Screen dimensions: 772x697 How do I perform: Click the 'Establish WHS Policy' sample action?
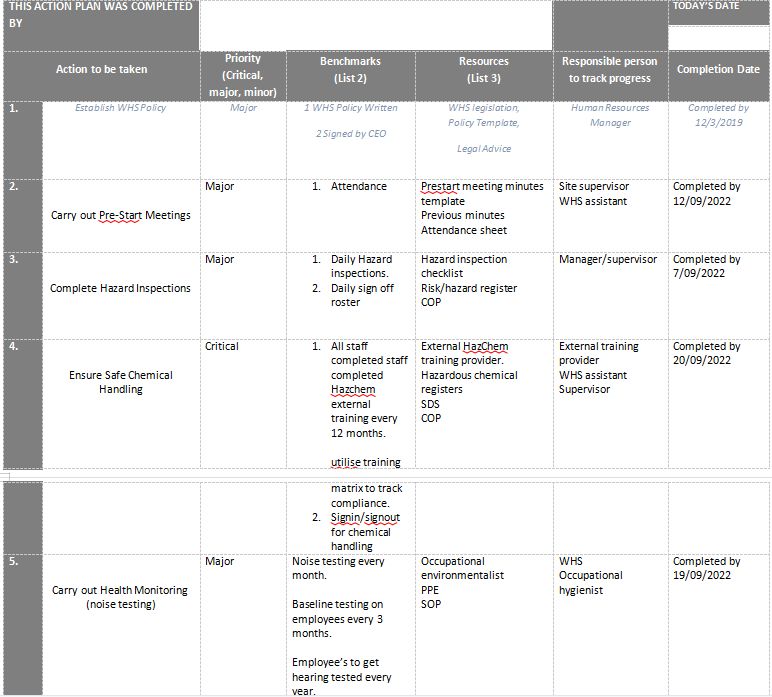click(x=120, y=108)
